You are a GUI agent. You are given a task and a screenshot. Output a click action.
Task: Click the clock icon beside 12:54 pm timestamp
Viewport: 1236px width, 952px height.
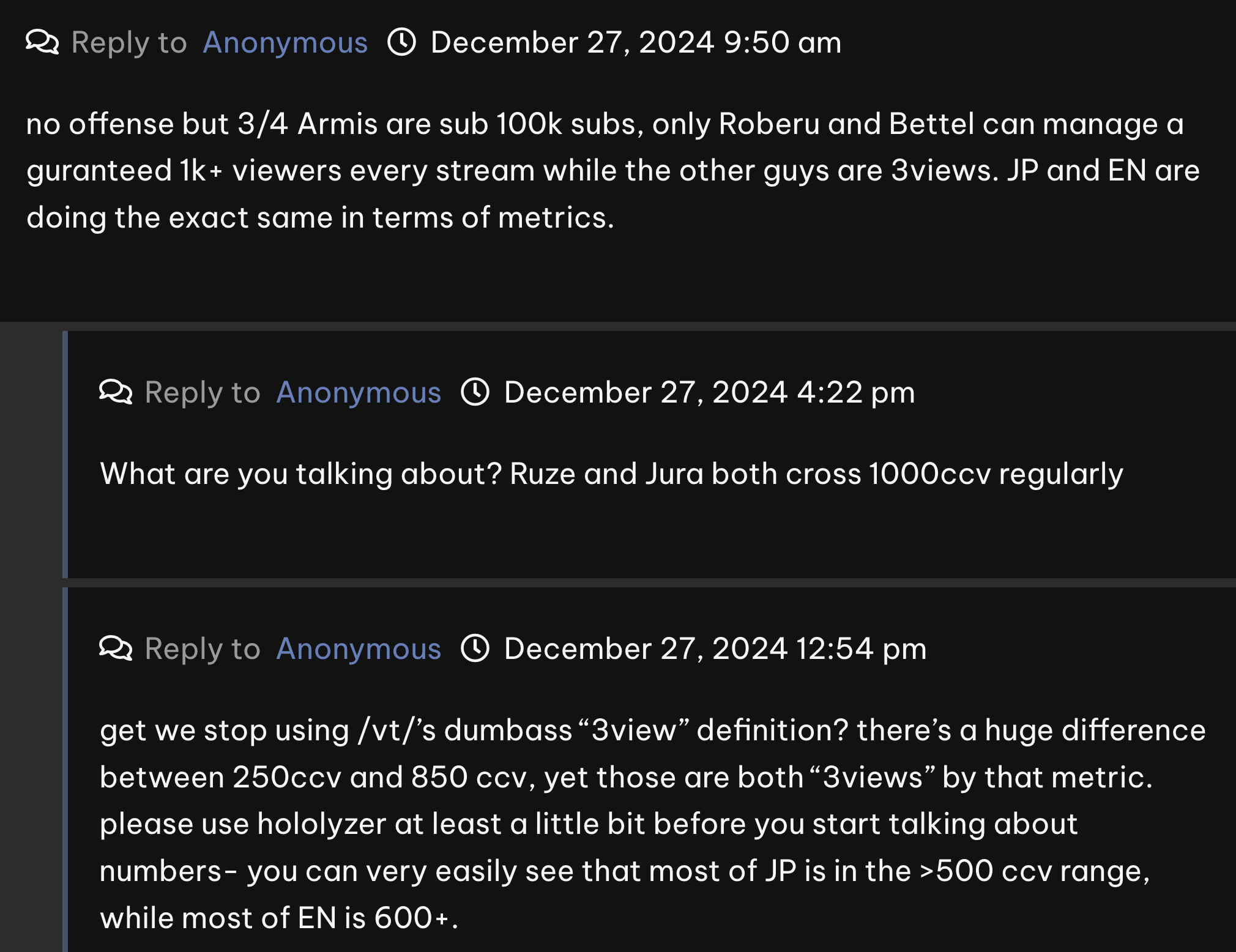click(x=475, y=648)
